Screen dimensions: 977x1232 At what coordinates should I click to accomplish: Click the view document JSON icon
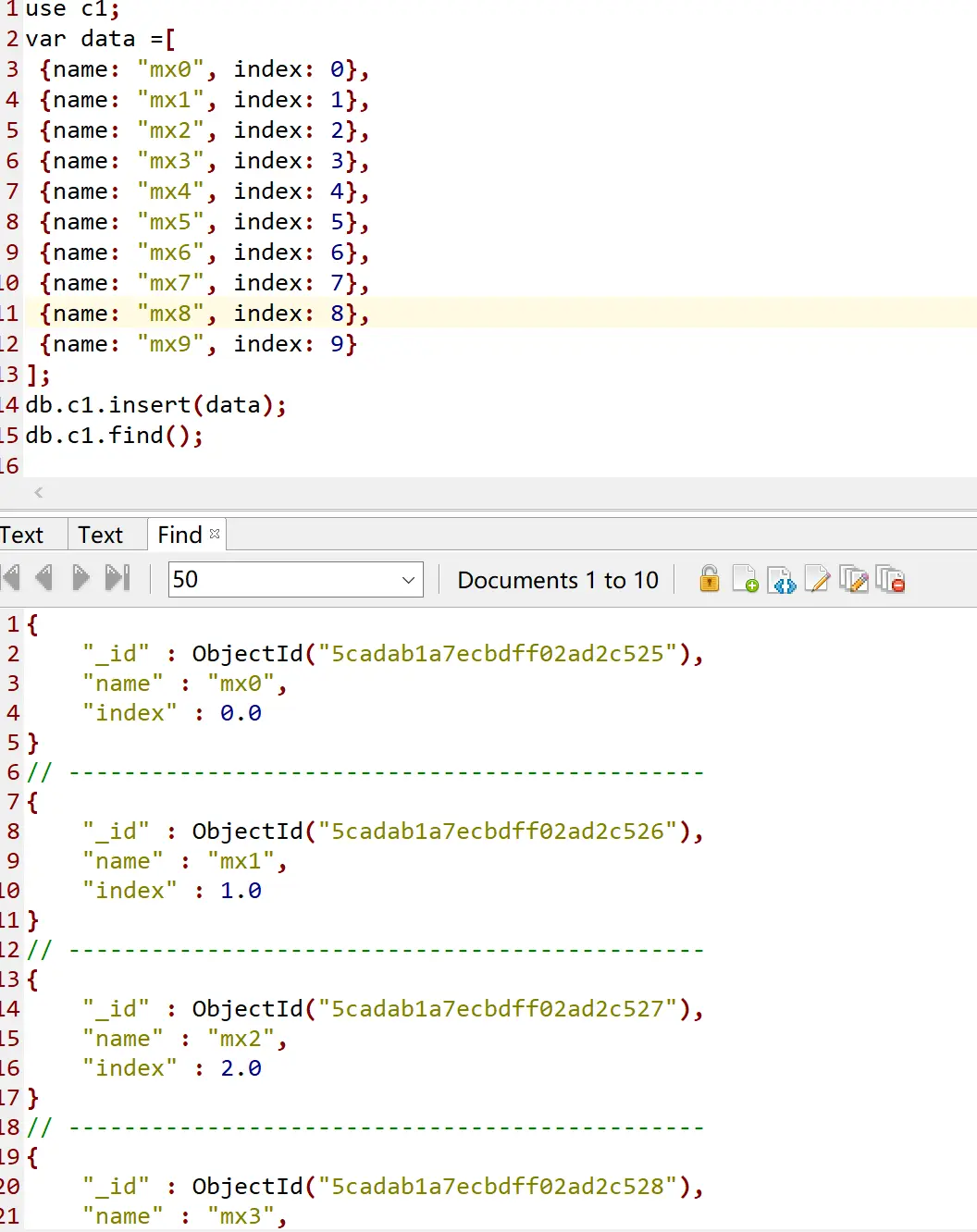[x=782, y=579]
